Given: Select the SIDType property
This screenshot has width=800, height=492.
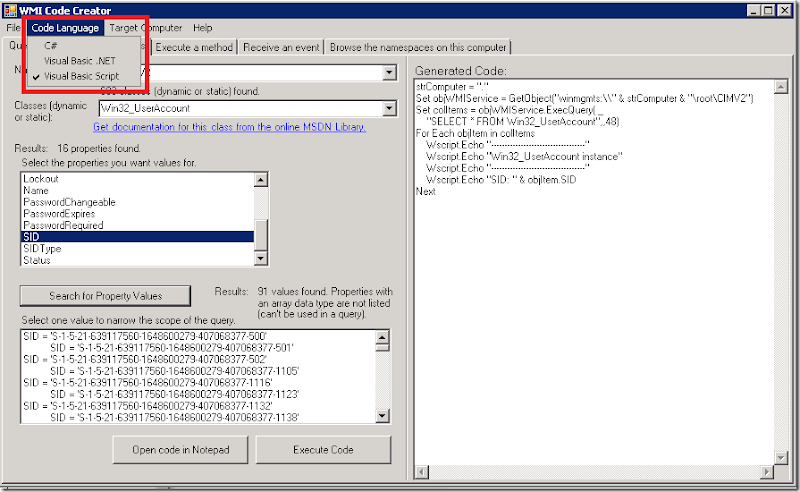Looking at the screenshot, I should click(137, 249).
